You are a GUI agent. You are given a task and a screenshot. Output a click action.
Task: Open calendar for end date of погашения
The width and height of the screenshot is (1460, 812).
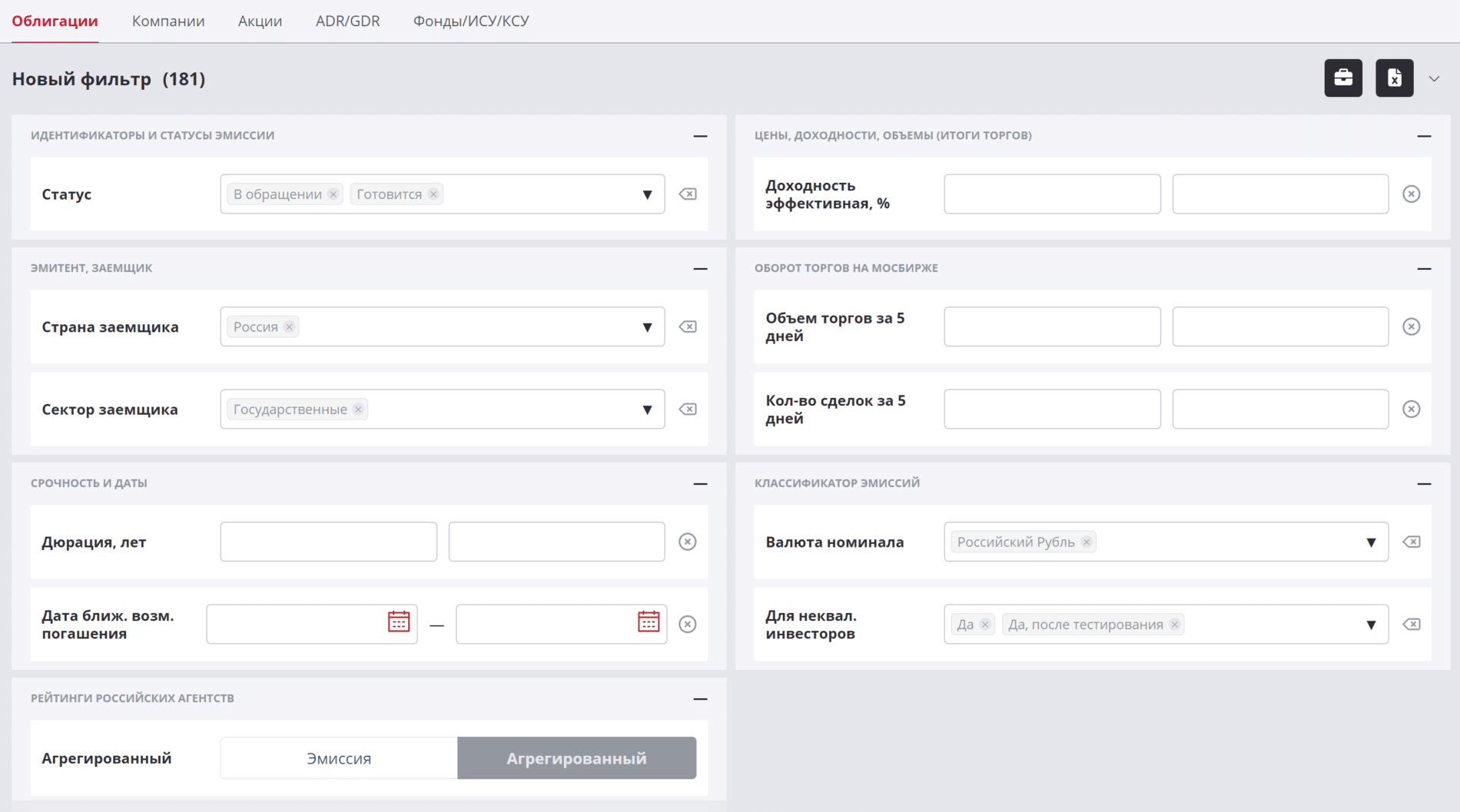pyautogui.click(x=649, y=621)
